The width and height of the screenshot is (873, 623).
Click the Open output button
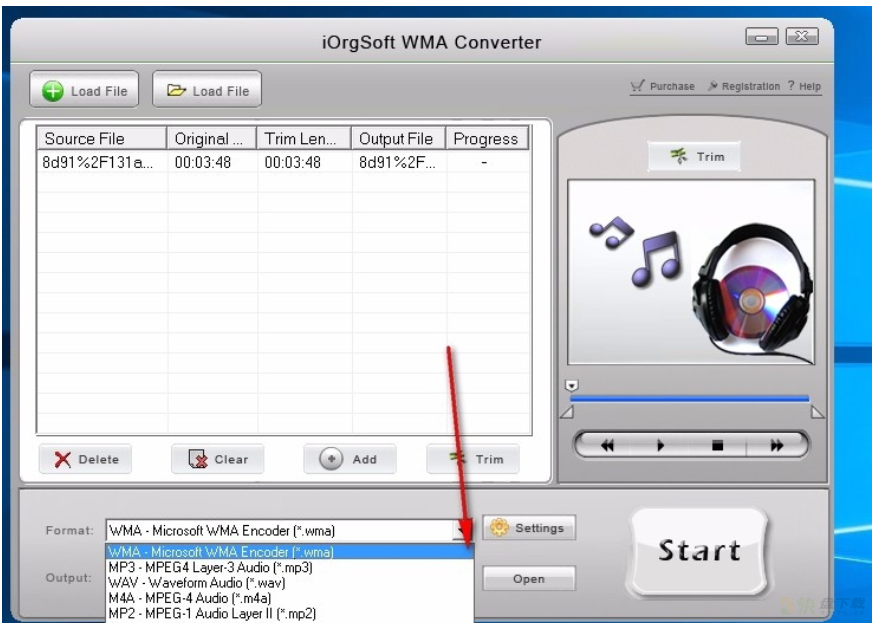[x=529, y=578]
